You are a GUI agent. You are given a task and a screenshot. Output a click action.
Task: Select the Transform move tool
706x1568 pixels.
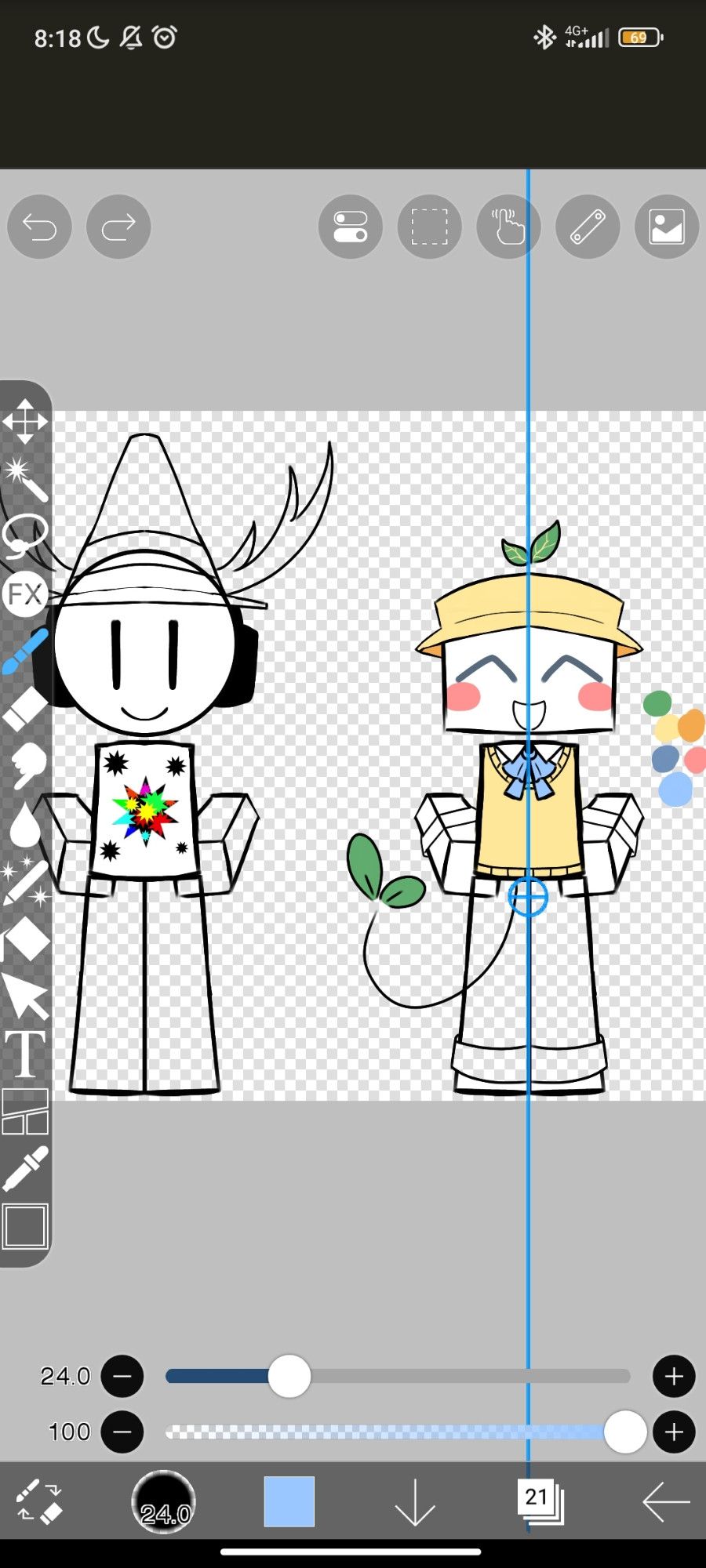pyautogui.click(x=25, y=421)
